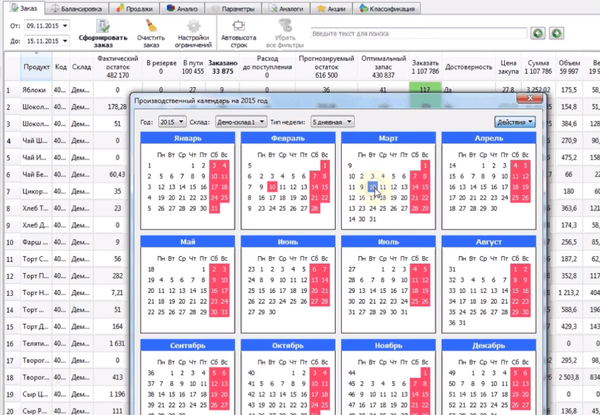Click the Продукт column header
The image size is (600, 415).
(x=37, y=67)
